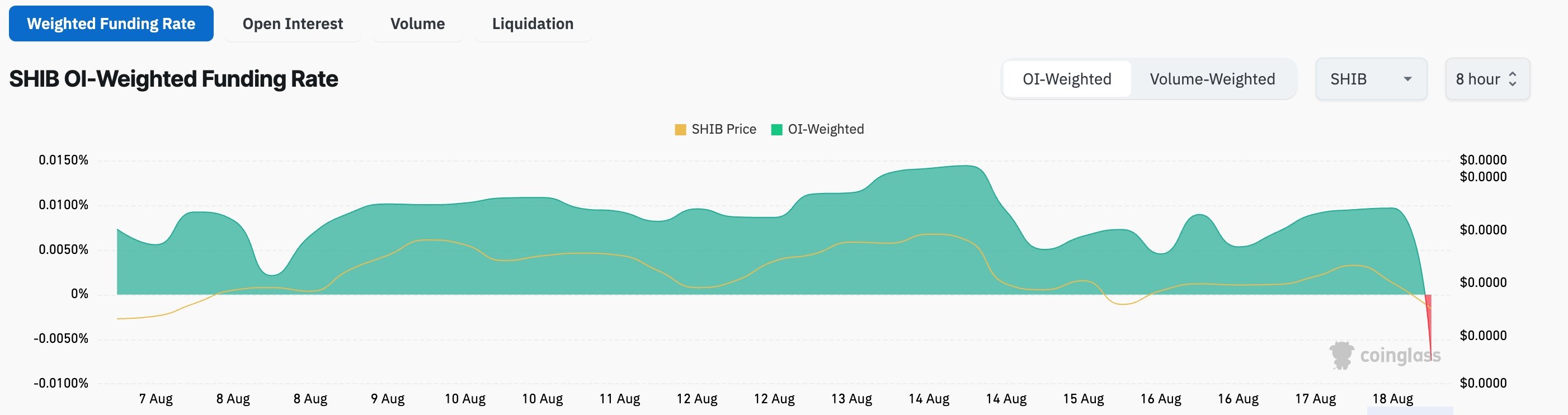This screenshot has width=1568, height=415.
Task: Open the Liquidation tab
Action: 532,23
